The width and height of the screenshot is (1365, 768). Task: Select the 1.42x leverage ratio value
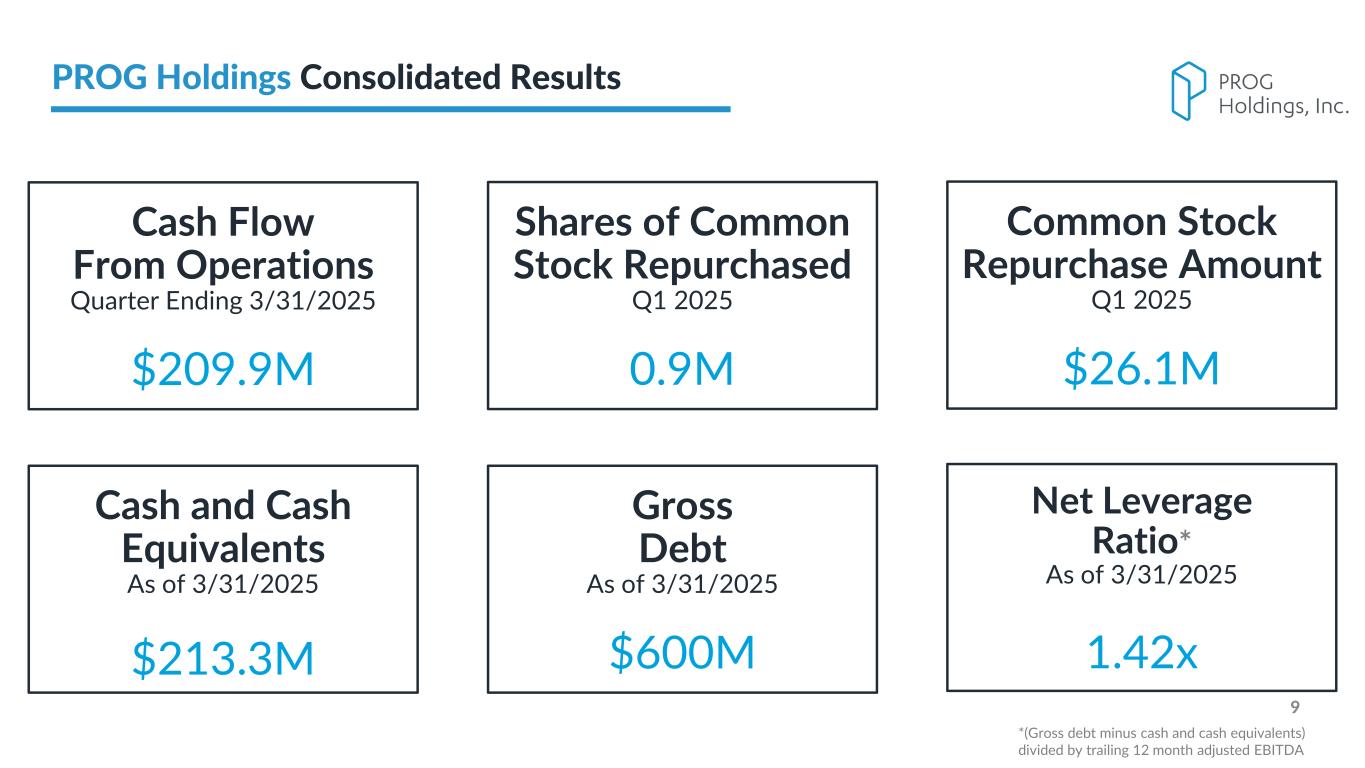(x=1141, y=653)
